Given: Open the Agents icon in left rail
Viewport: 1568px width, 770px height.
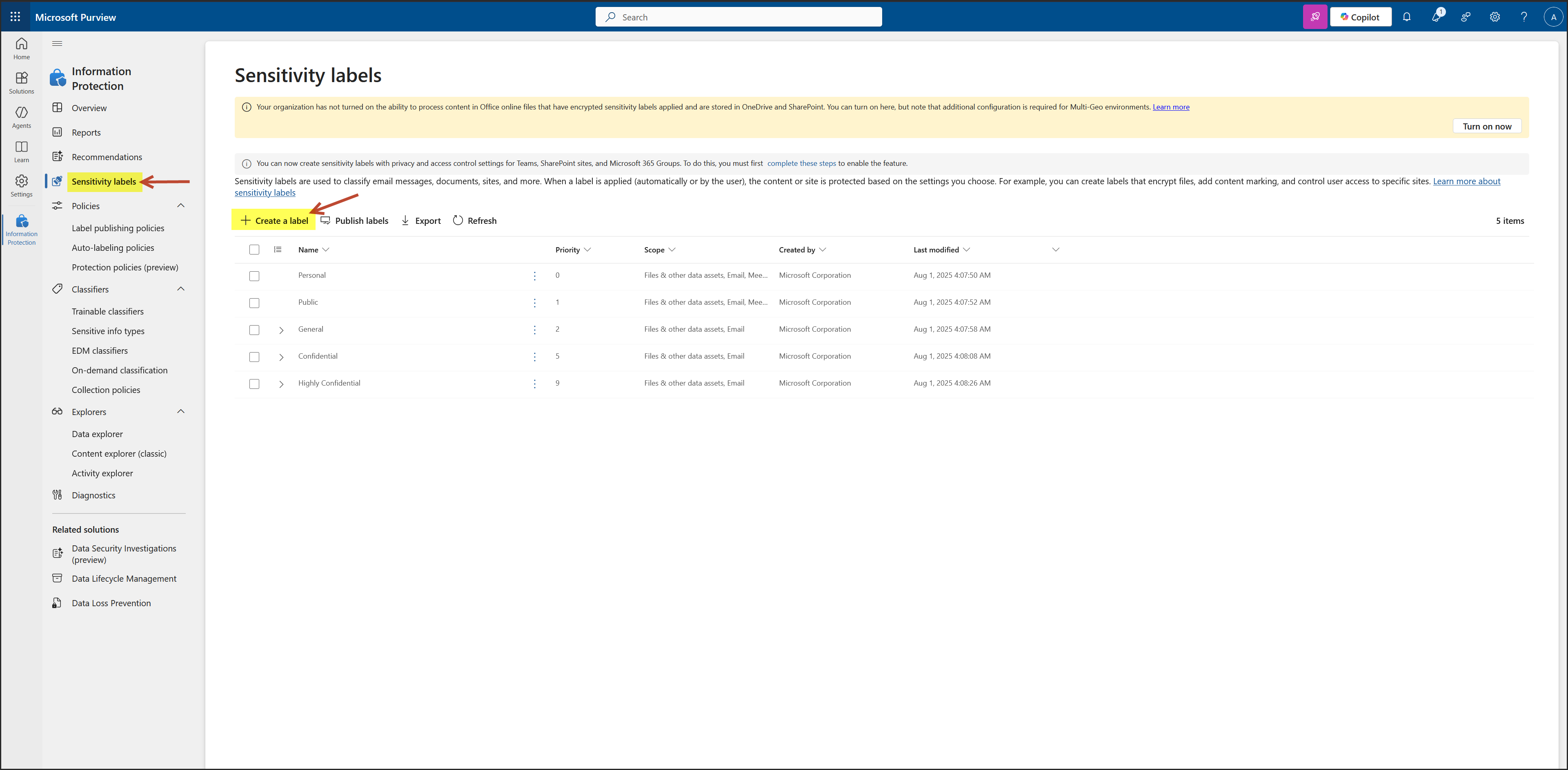Looking at the screenshot, I should point(21,117).
